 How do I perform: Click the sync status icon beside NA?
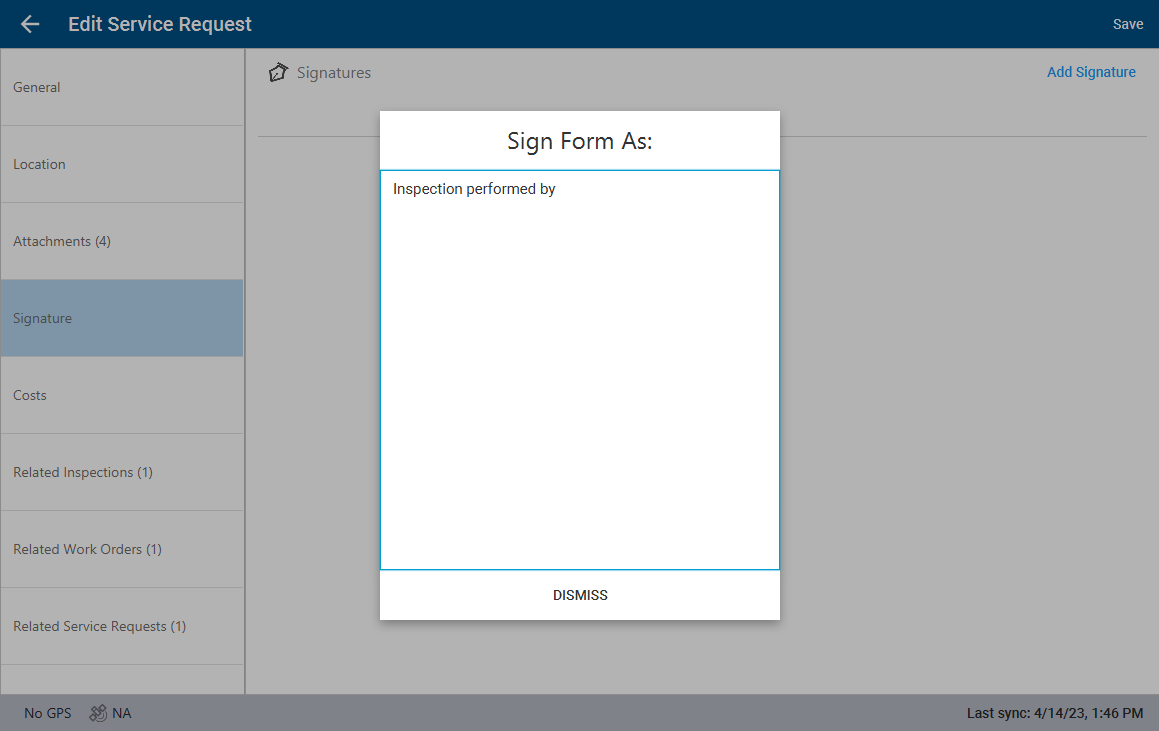coord(98,713)
